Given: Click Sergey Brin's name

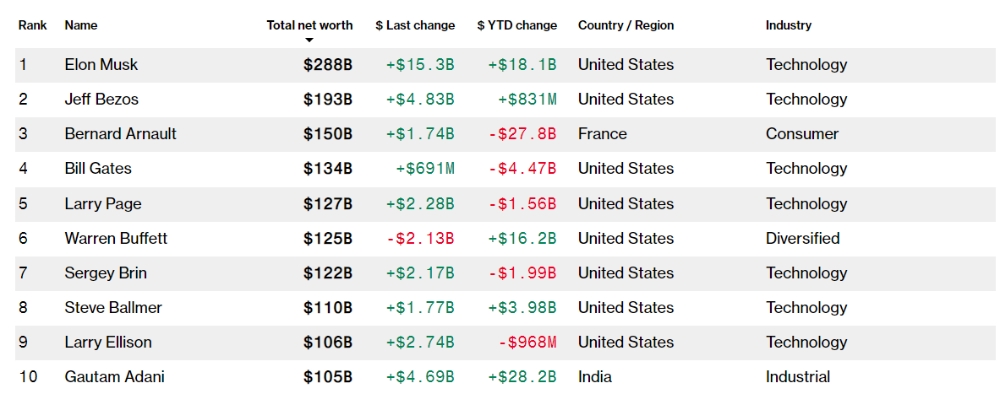Looking at the screenshot, I should (105, 273).
